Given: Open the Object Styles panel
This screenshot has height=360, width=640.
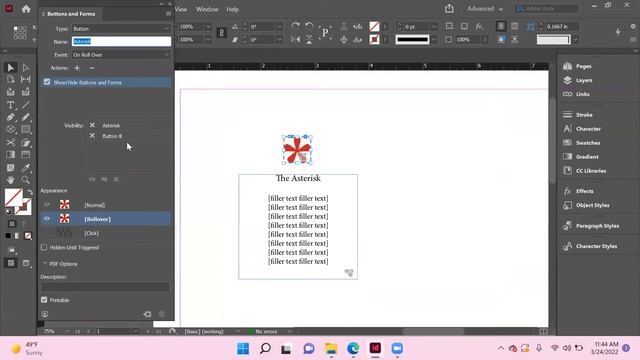Looking at the screenshot, I should [x=586, y=205].
